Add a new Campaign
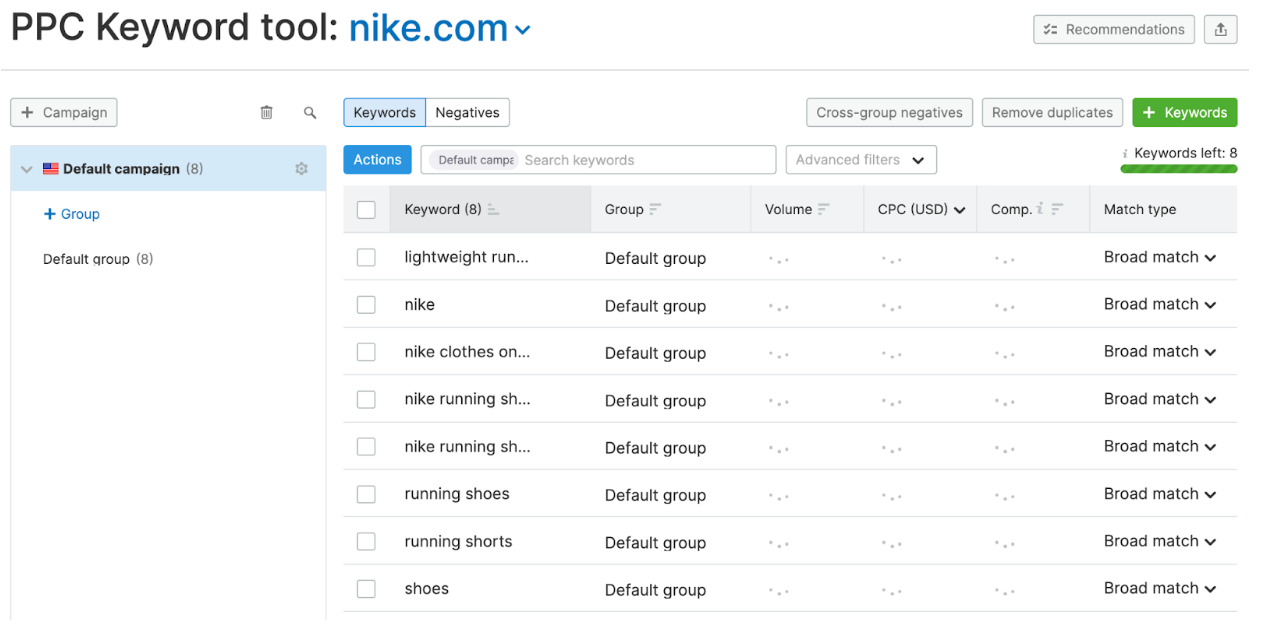This screenshot has height=642, width=1274. [x=64, y=112]
